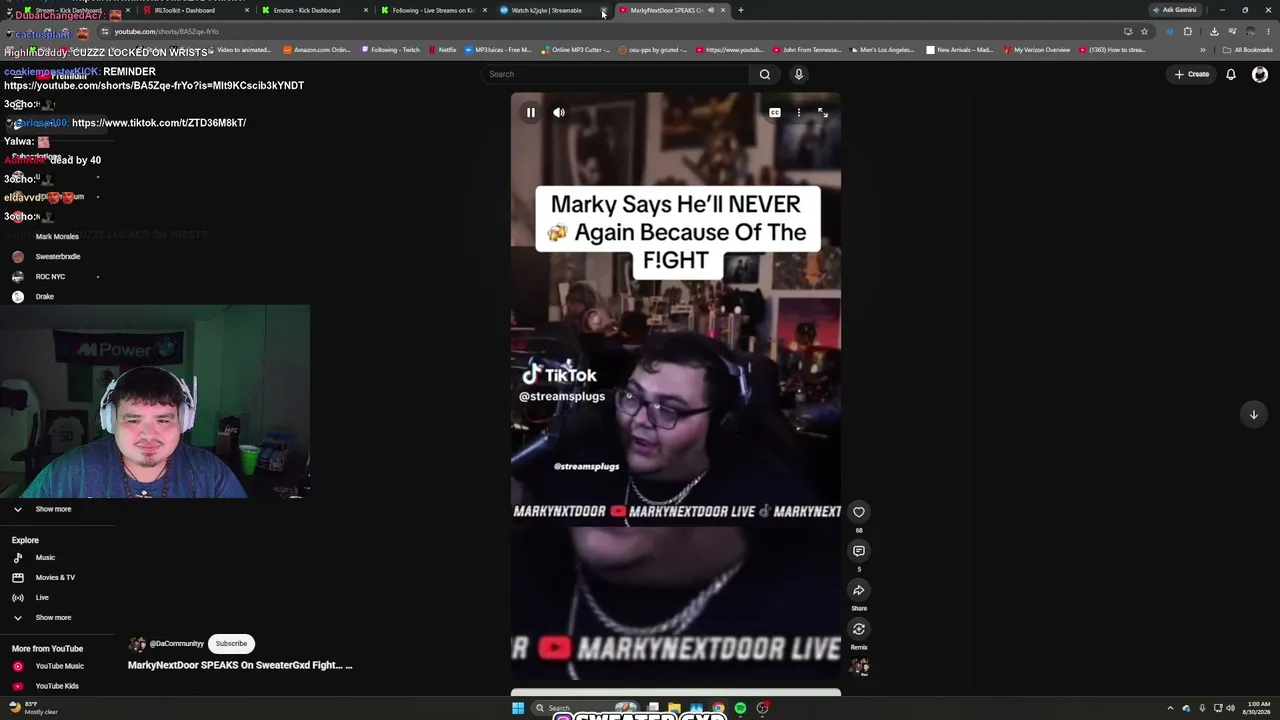The width and height of the screenshot is (1280, 720).
Task: Bookmark this page with the star icon
Action: tap(1145, 31)
